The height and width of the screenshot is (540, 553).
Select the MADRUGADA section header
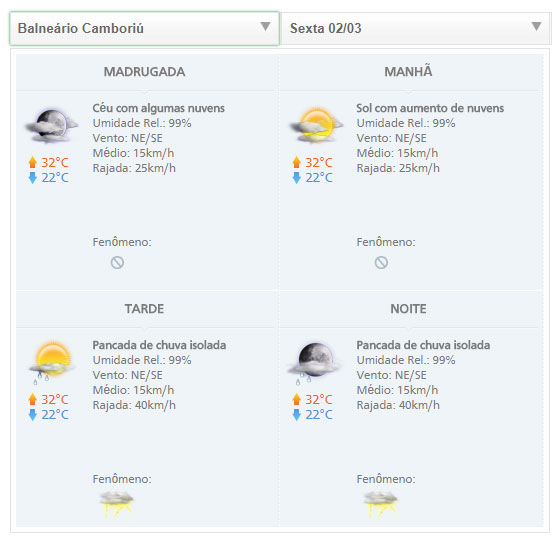pos(144,72)
